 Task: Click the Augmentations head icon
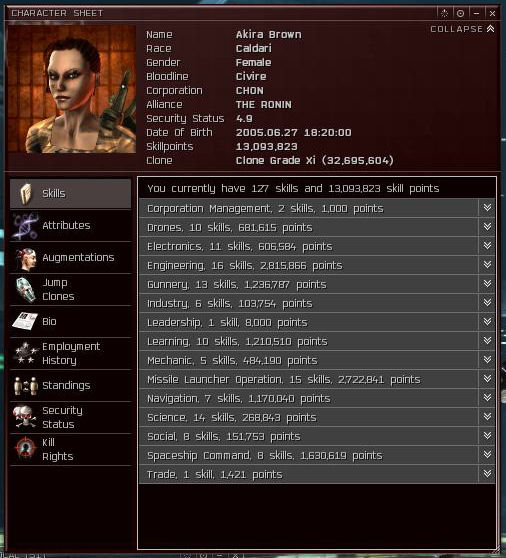(x=26, y=258)
